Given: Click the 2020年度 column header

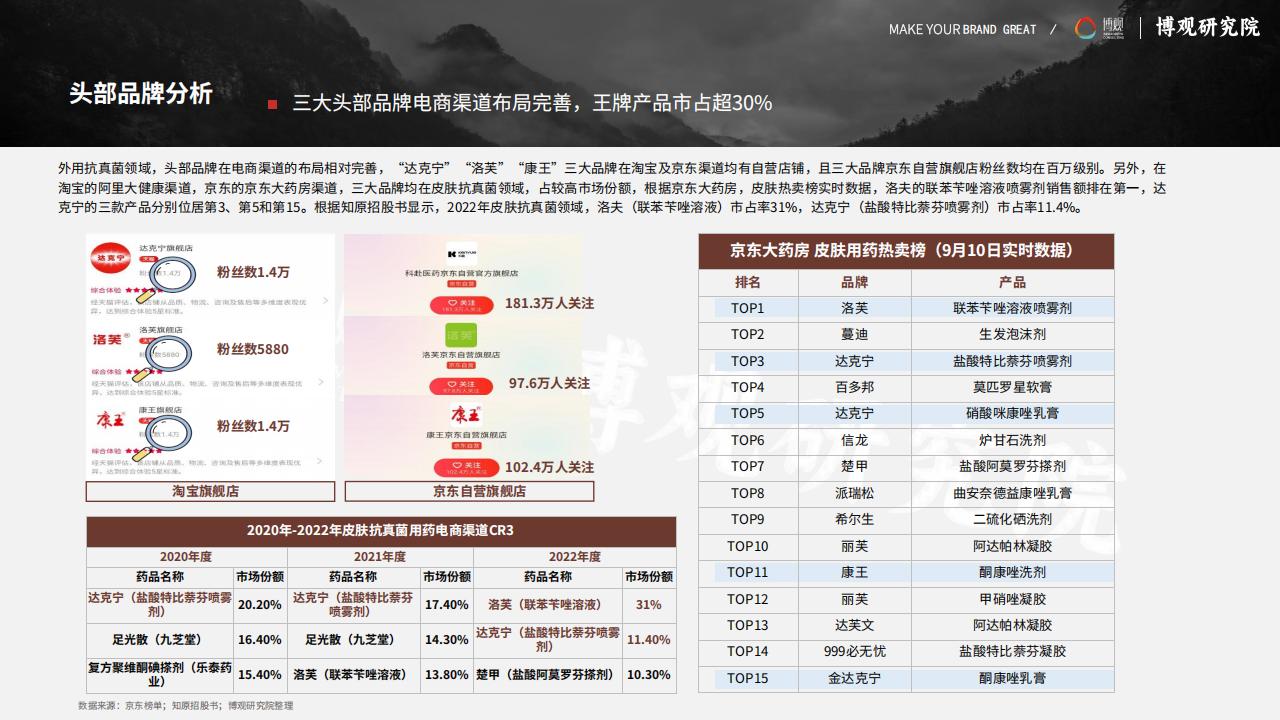Looking at the screenshot, I should click(x=185, y=557).
